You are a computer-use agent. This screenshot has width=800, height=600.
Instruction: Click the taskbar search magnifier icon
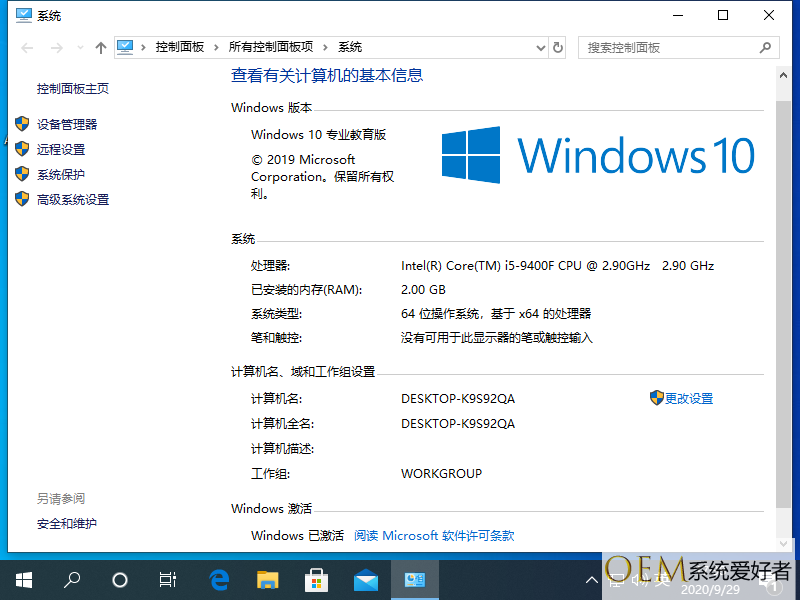(72, 579)
